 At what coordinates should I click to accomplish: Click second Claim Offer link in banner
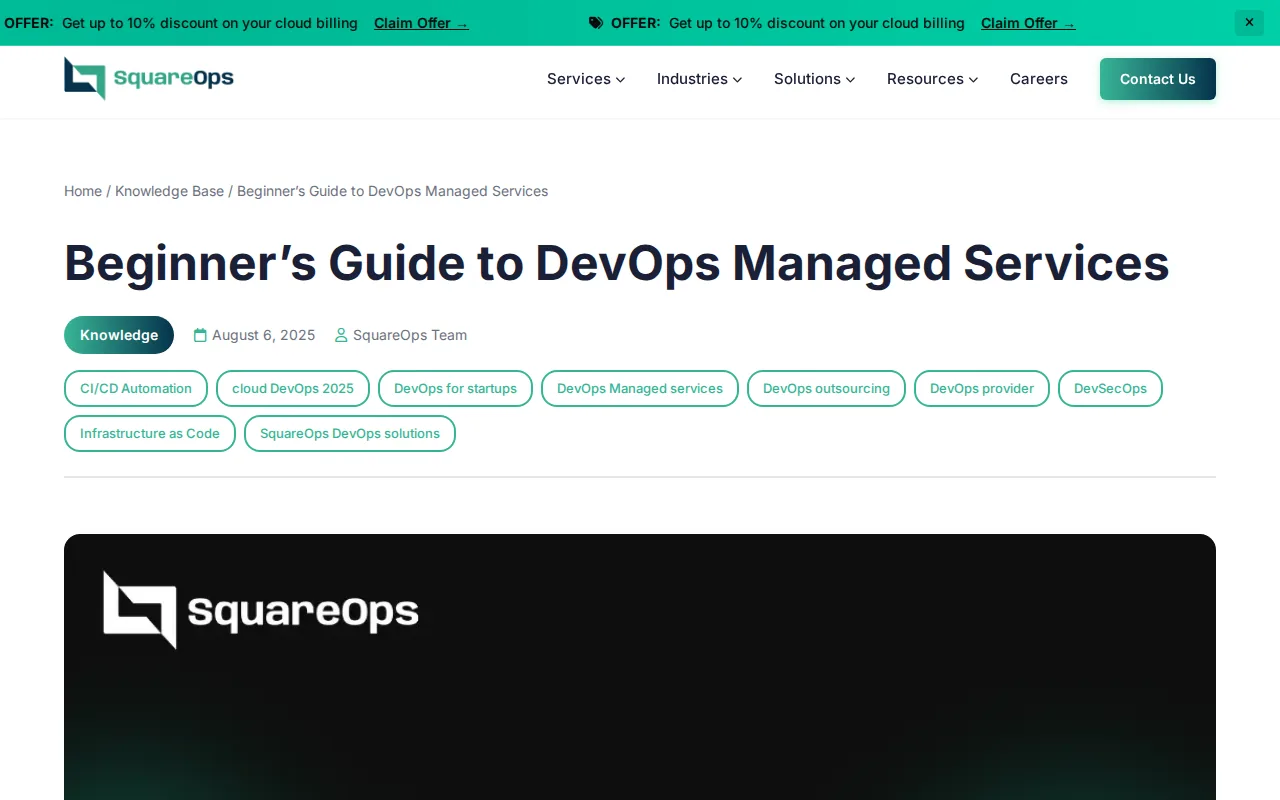coord(1028,23)
